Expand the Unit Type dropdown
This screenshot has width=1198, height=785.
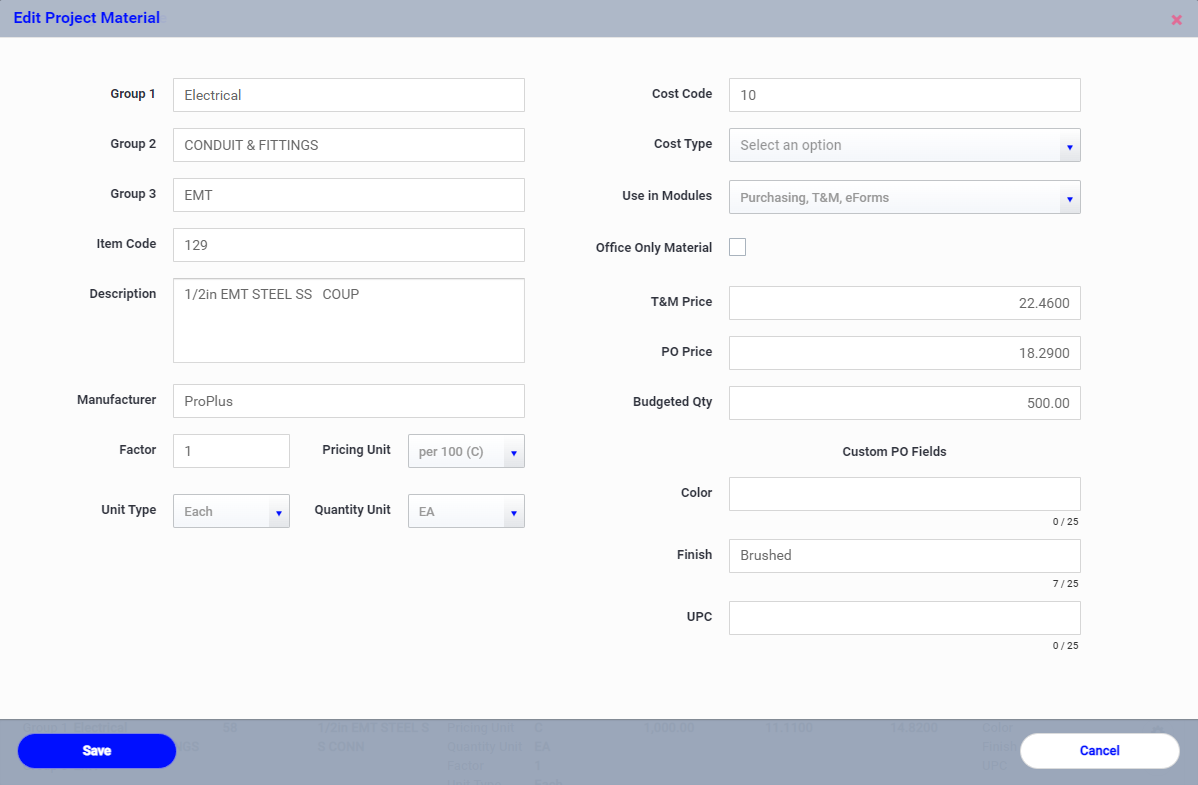coord(232,511)
